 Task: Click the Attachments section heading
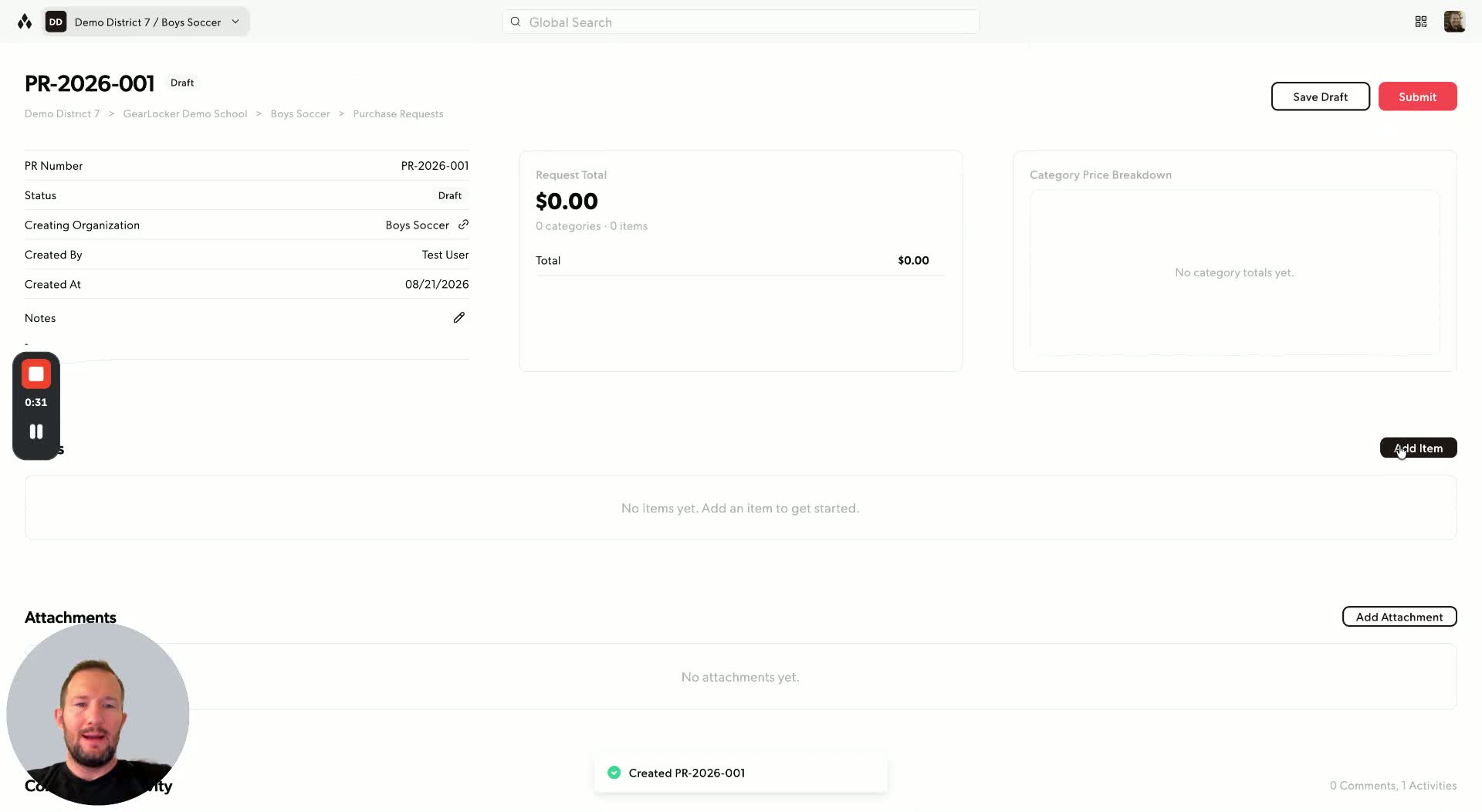tap(70, 617)
